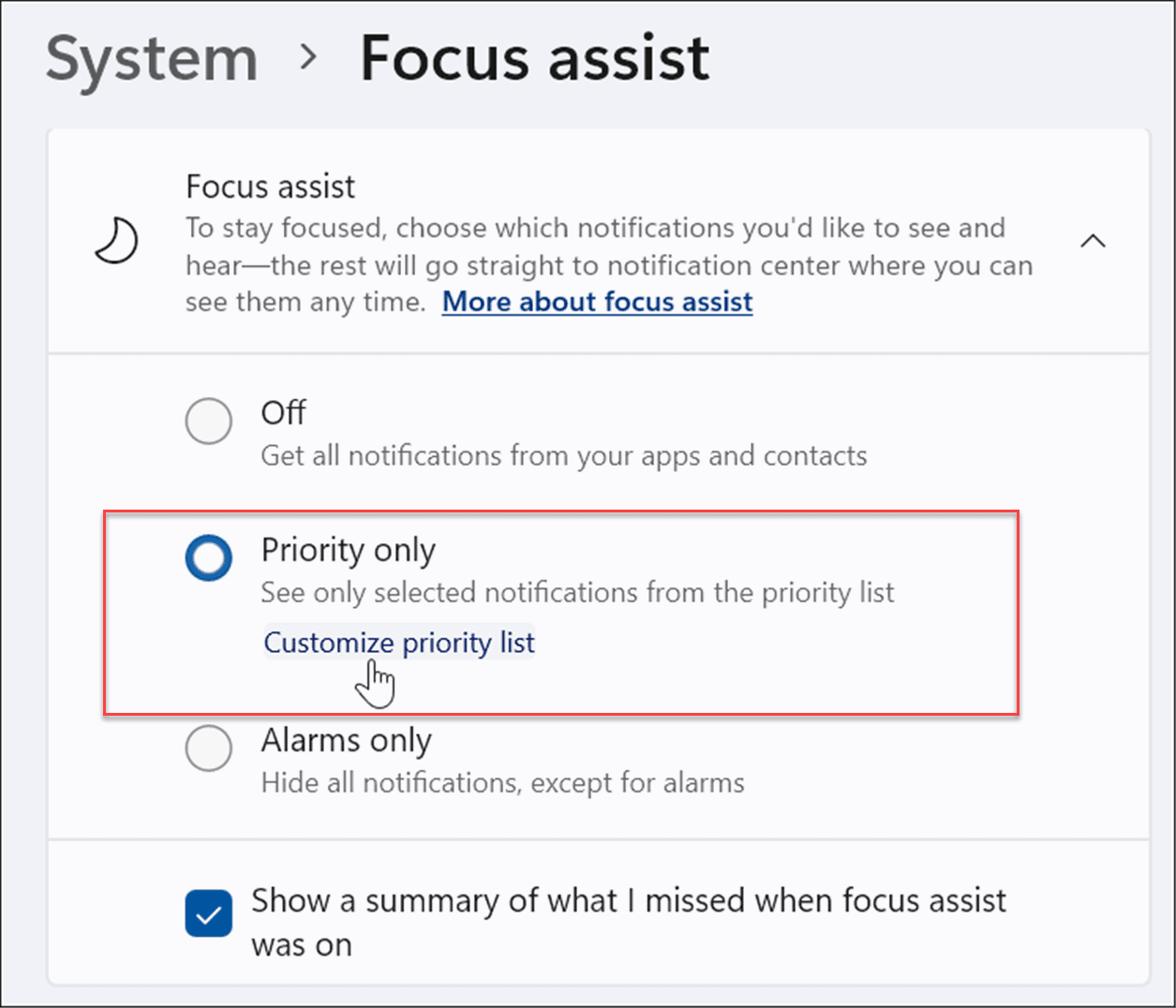Click the Focus assist page title

click(x=532, y=58)
